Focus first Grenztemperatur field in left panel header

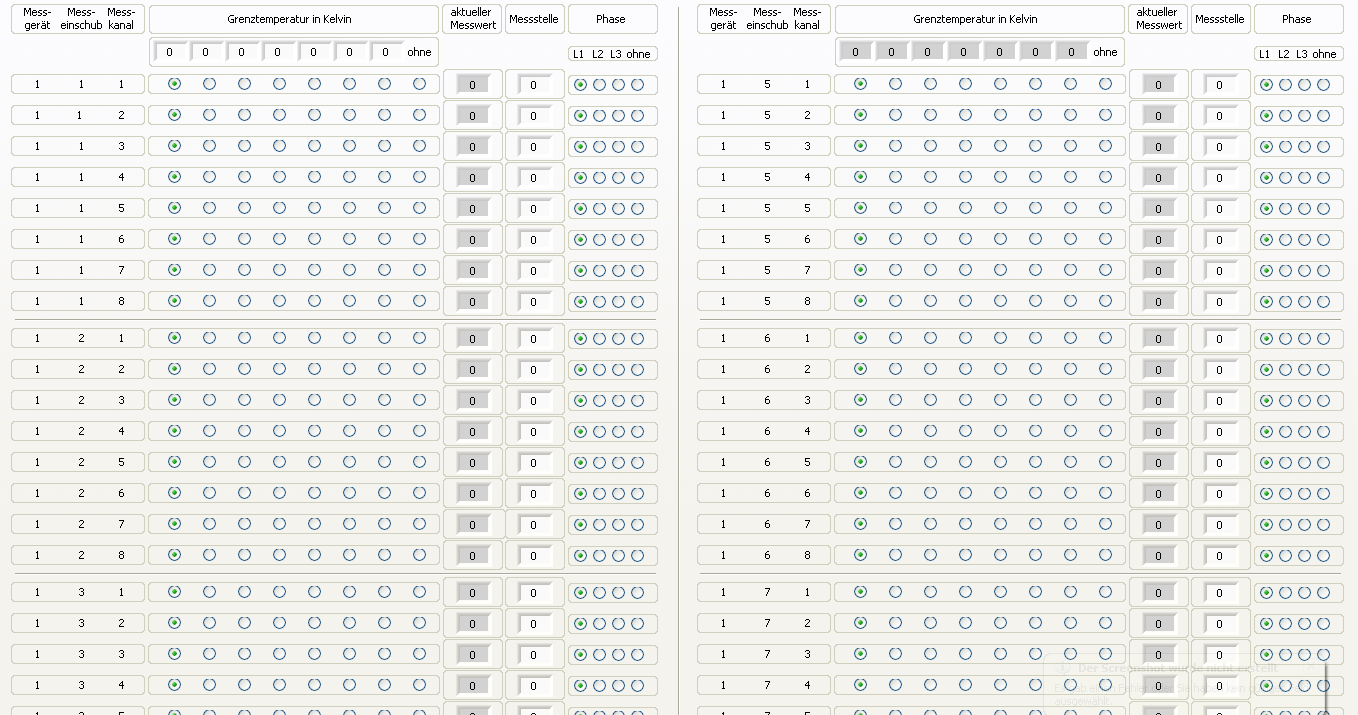169,52
